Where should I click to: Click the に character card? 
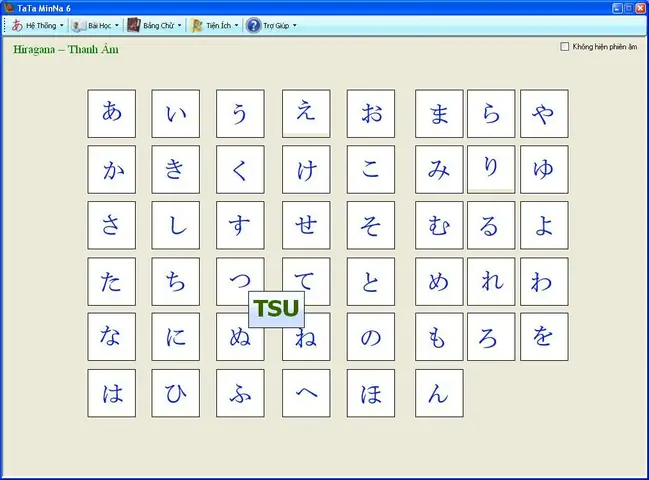coord(175,337)
